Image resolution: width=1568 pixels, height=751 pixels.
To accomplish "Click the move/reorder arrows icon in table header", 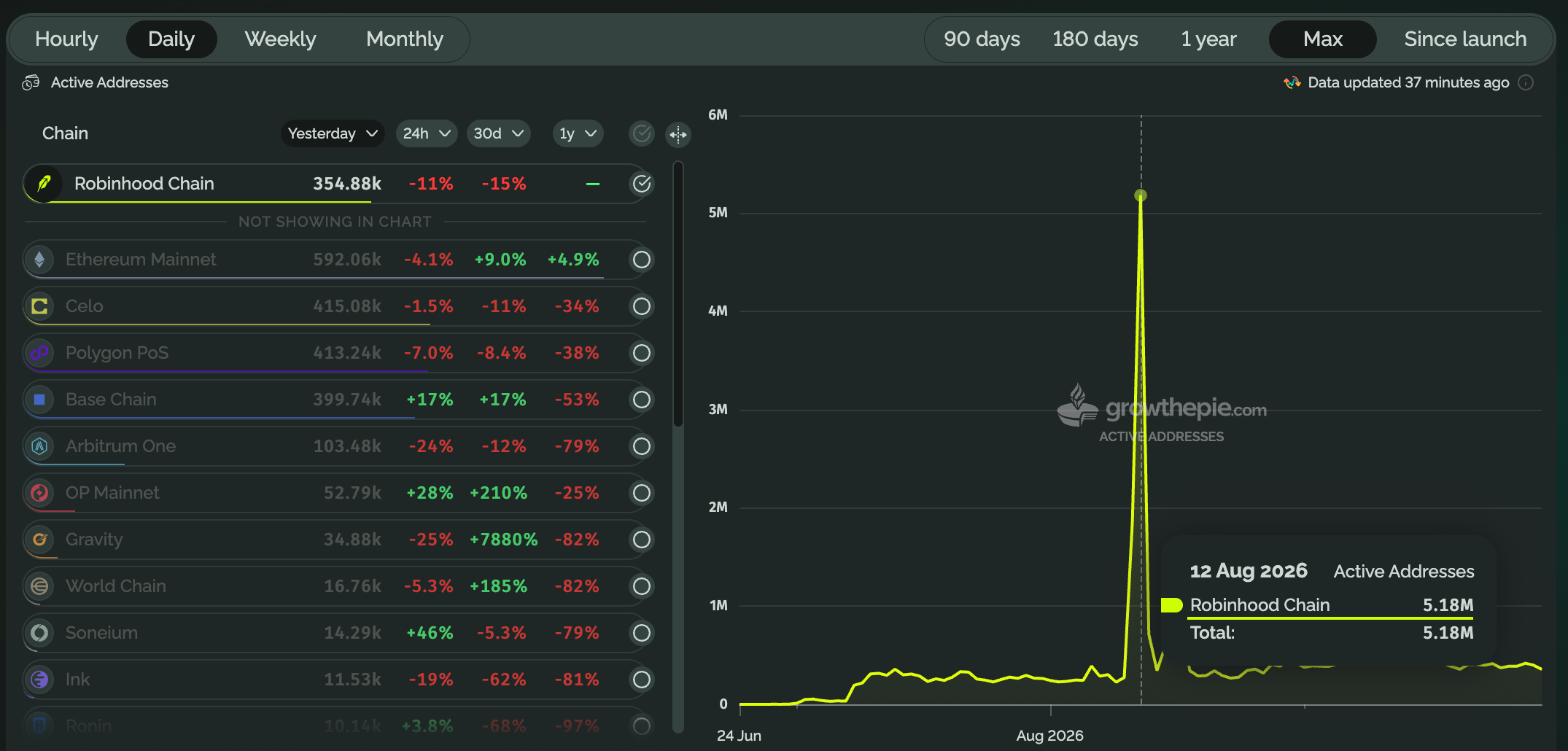I will [678, 134].
